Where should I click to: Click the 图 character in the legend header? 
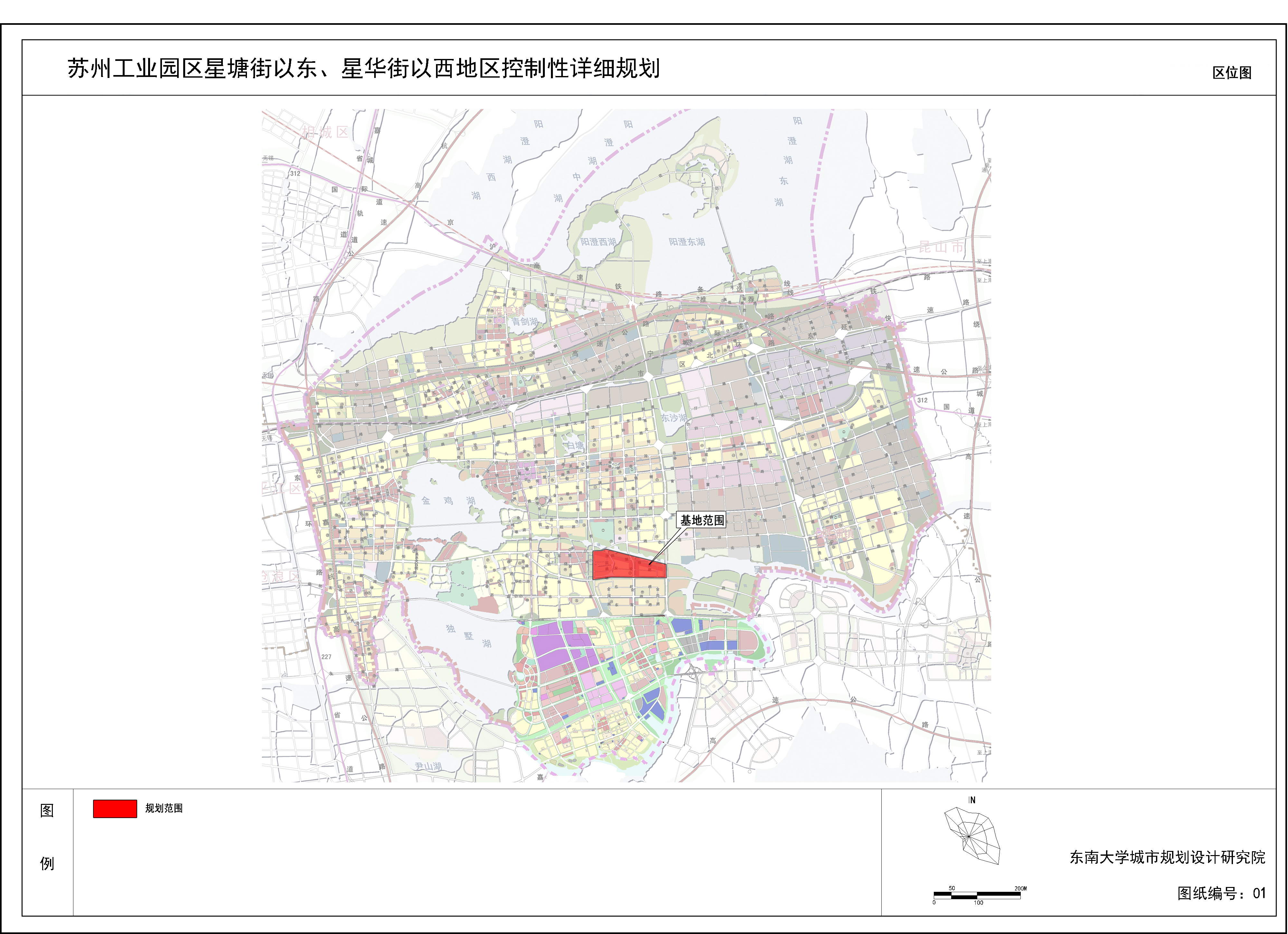47,811
